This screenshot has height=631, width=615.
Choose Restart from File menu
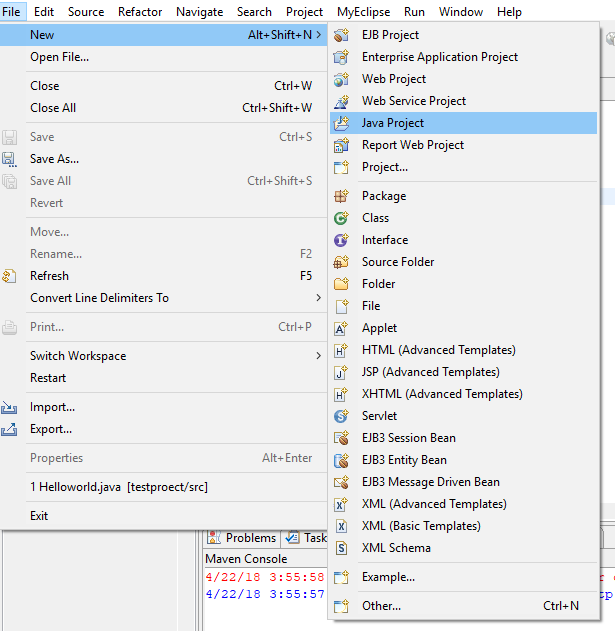click(x=163, y=378)
